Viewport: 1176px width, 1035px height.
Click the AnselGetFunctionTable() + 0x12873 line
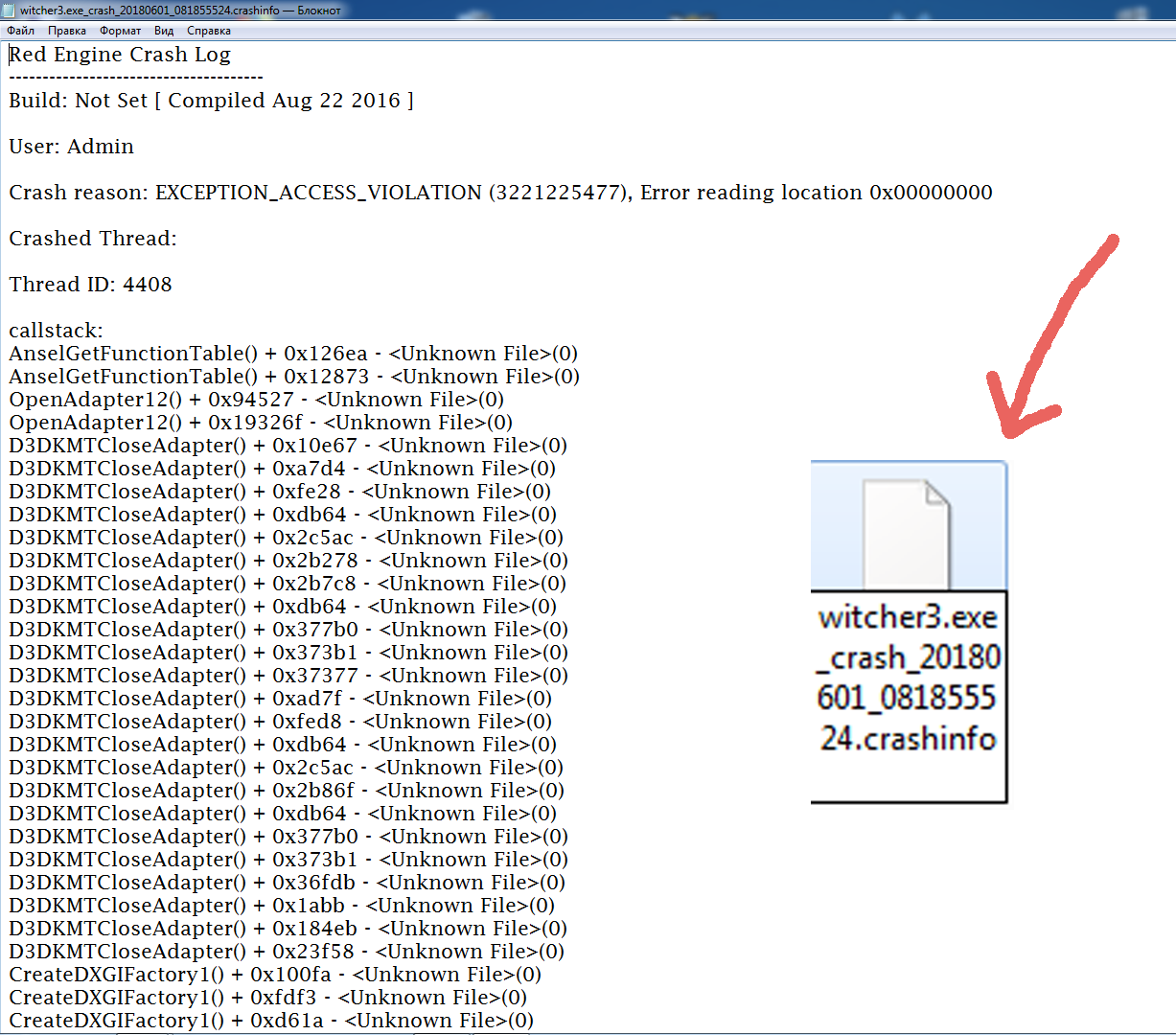point(294,377)
